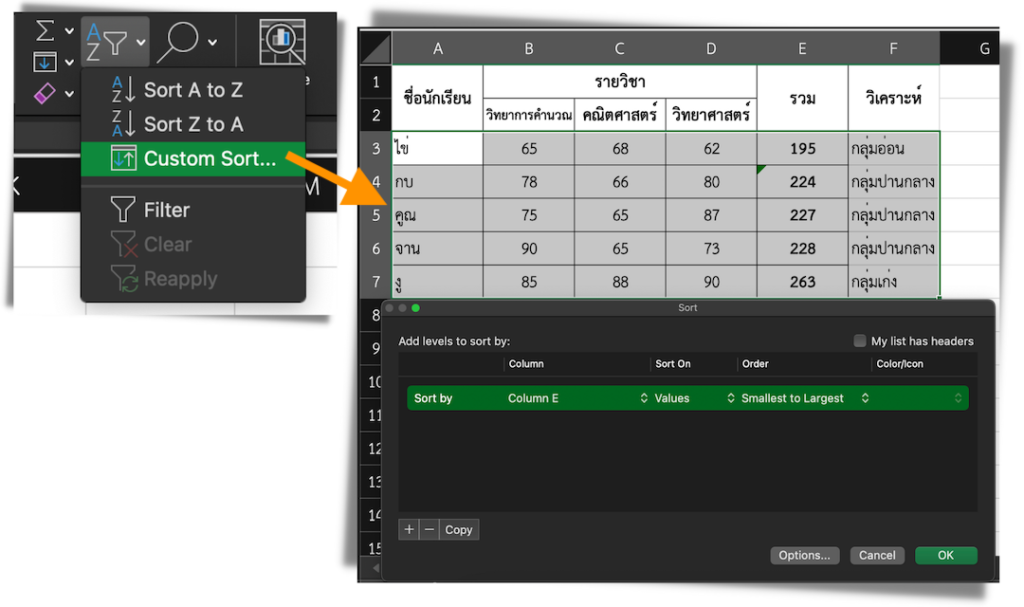This screenshot has height=607, width=1024.
Task: Click the pink Clear eraser icon
Action: tap(45, 94)
